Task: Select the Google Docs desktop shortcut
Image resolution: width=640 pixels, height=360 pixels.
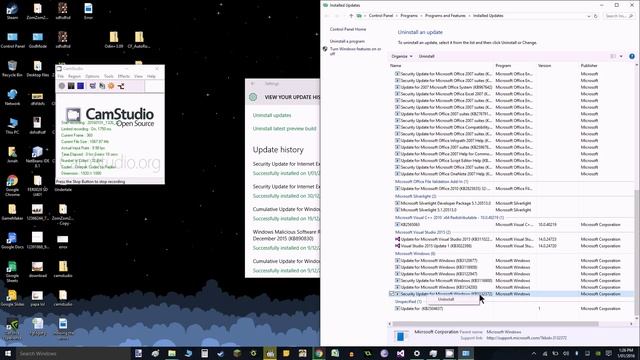Action: [12, 241]
